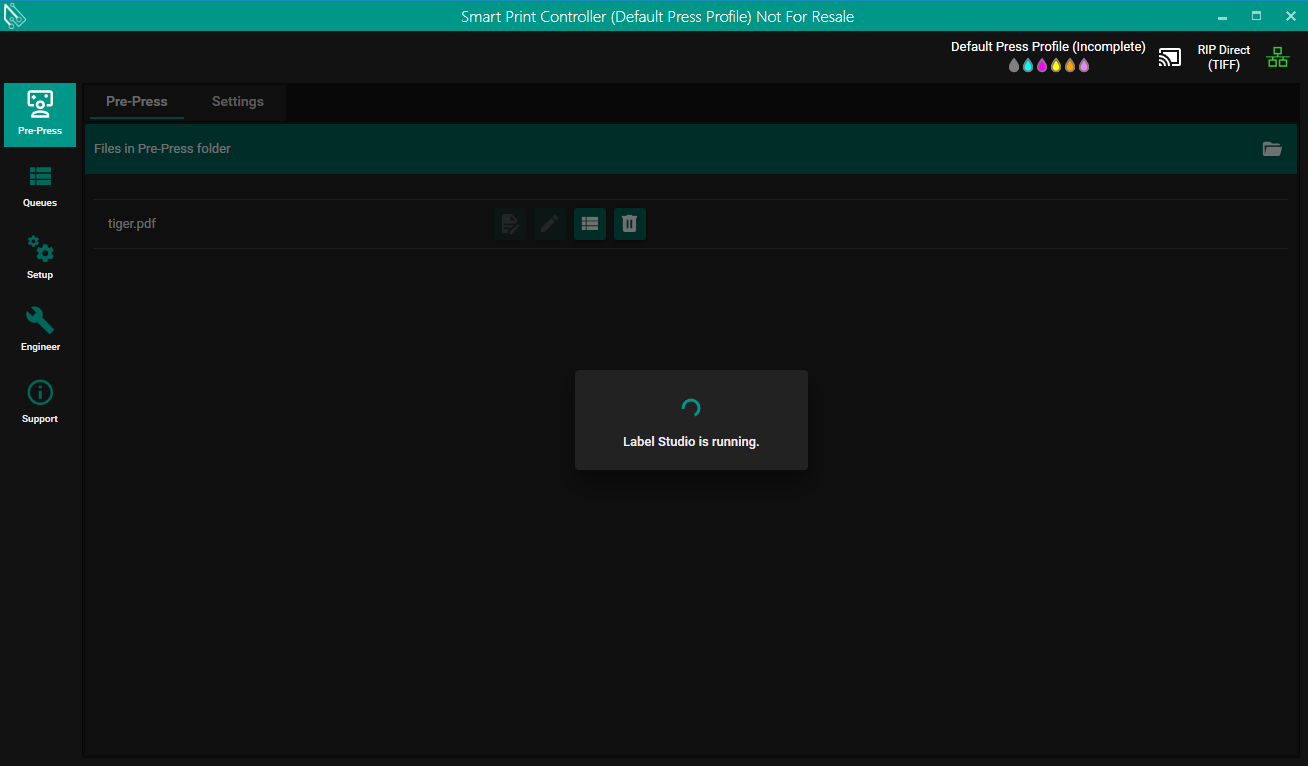Click the app logo in title bar
Viewport: 1308px width, 766px height.
[x=15, y=16]
